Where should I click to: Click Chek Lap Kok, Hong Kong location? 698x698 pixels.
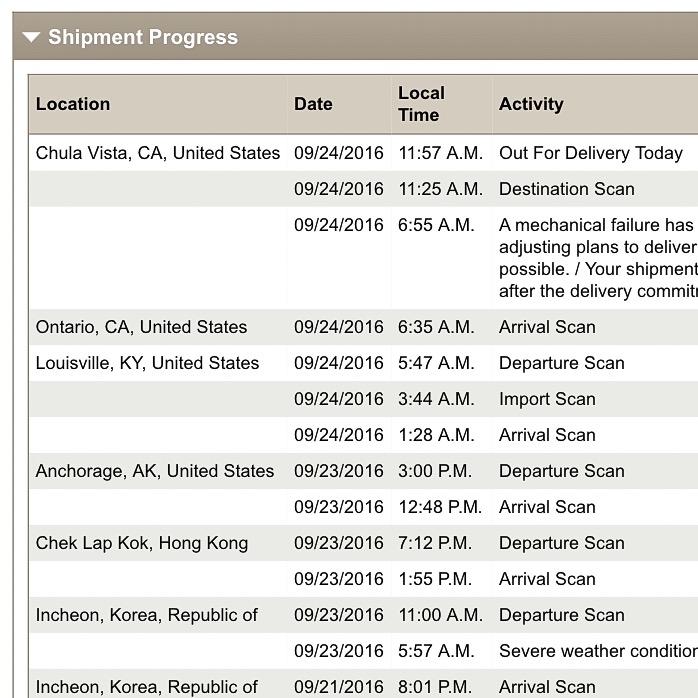click(x=142, y=543)
